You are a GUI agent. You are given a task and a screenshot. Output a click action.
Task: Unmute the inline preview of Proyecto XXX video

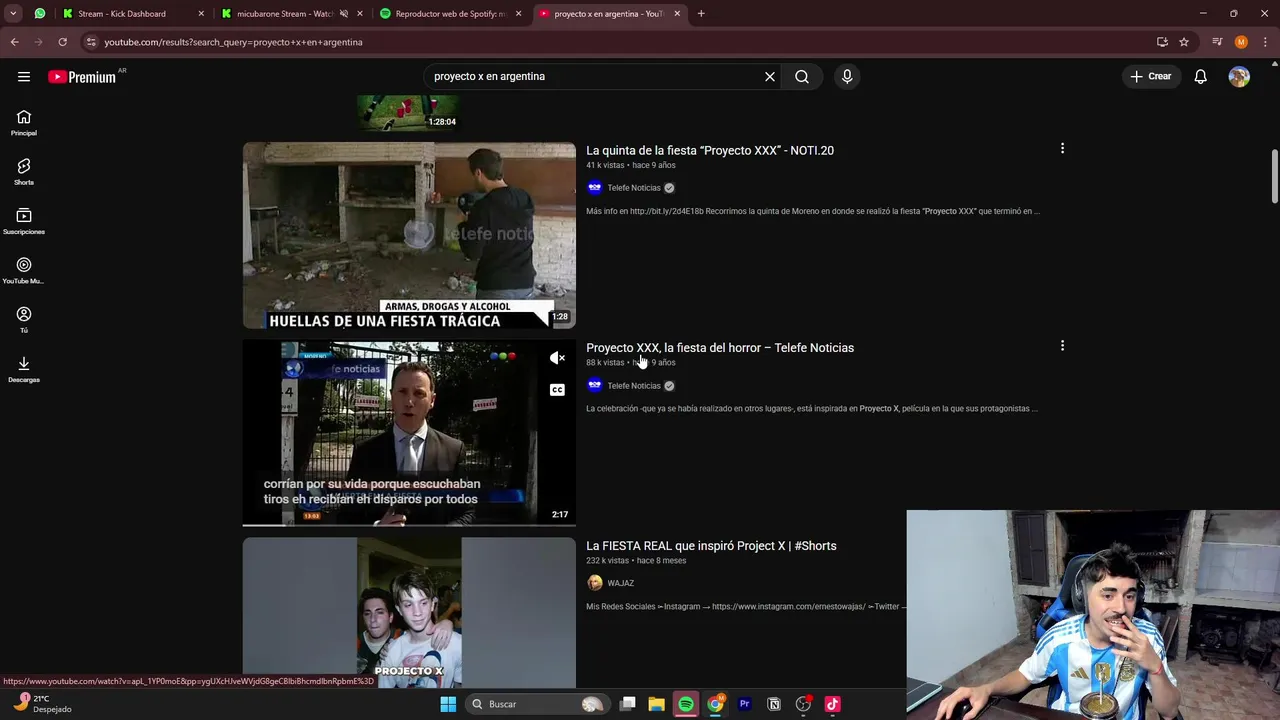pyautogui.click(x=557, y=358)
